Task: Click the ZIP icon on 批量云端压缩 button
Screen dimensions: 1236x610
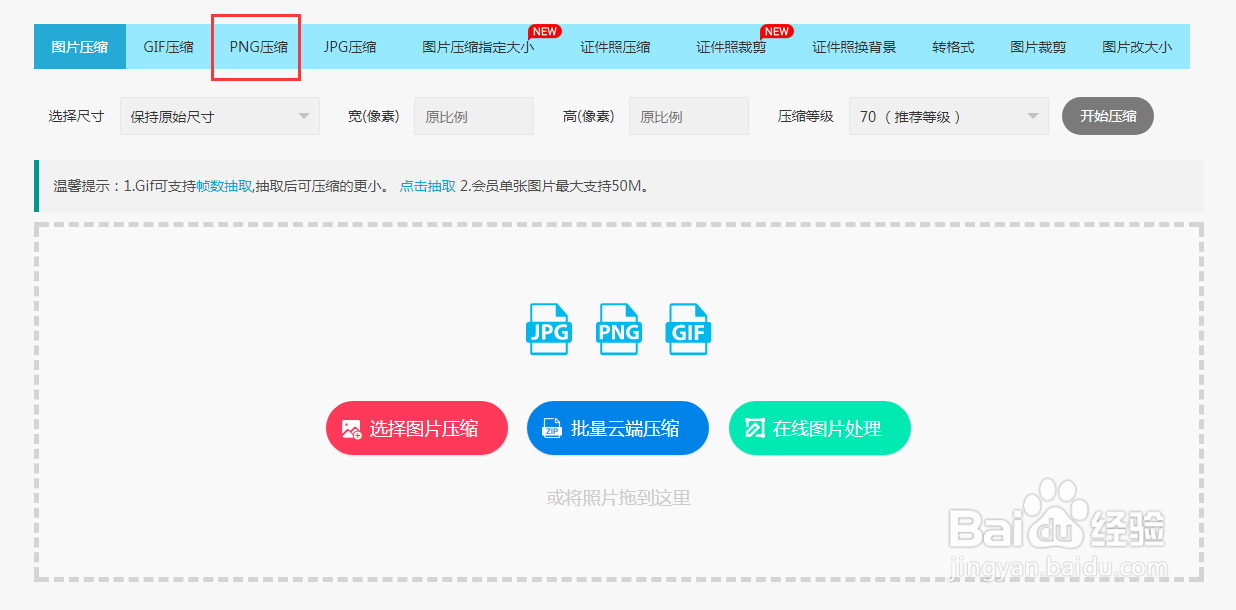Action: (551, 428)
